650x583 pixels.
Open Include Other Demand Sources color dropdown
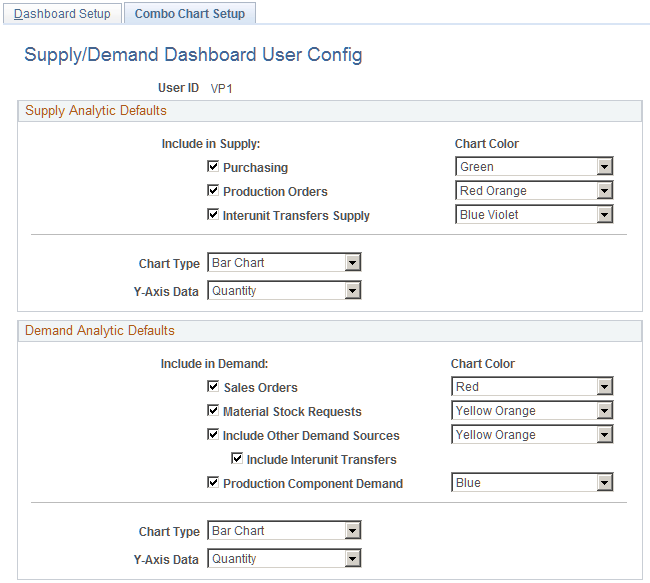pos(532,435)
